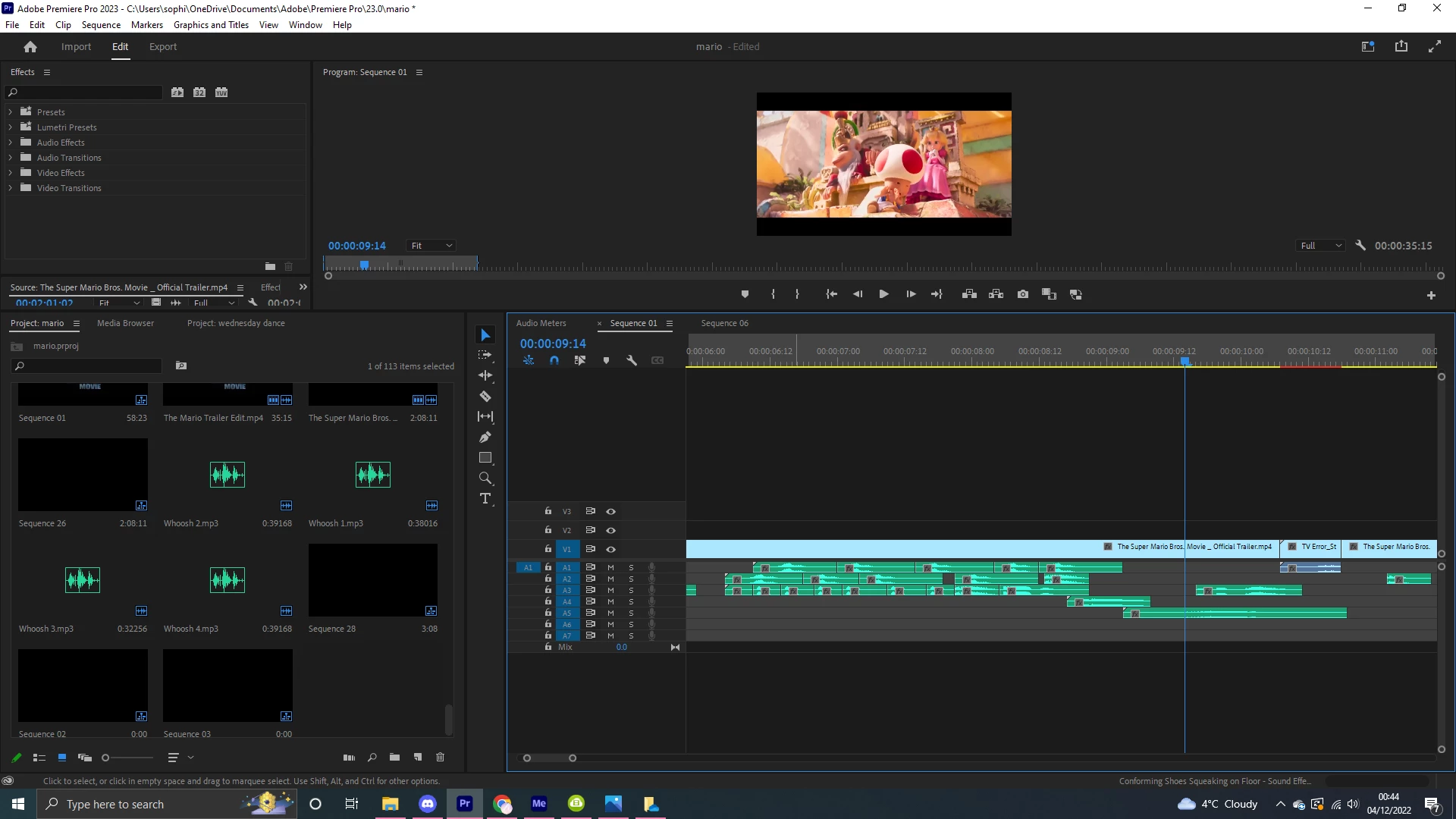Toggle lock on V3 track
Image resolution: width=1456 pixels, height=819 pixels.
548,511
